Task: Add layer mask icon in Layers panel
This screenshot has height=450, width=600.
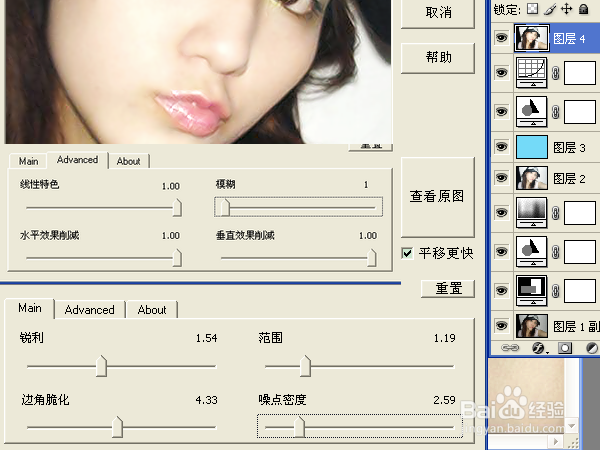Action: tap(565, 348)
